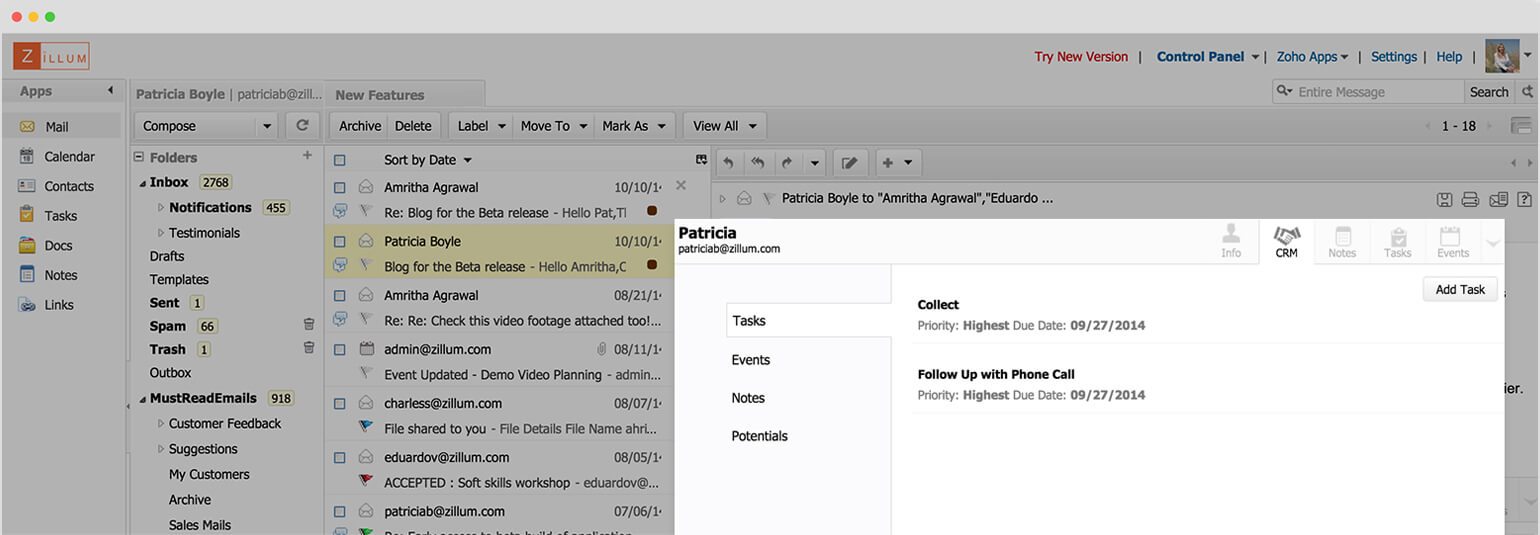Click the Archive button
Image resolution: width=1540 pixels, height=535 pixels.
[360, 126]
